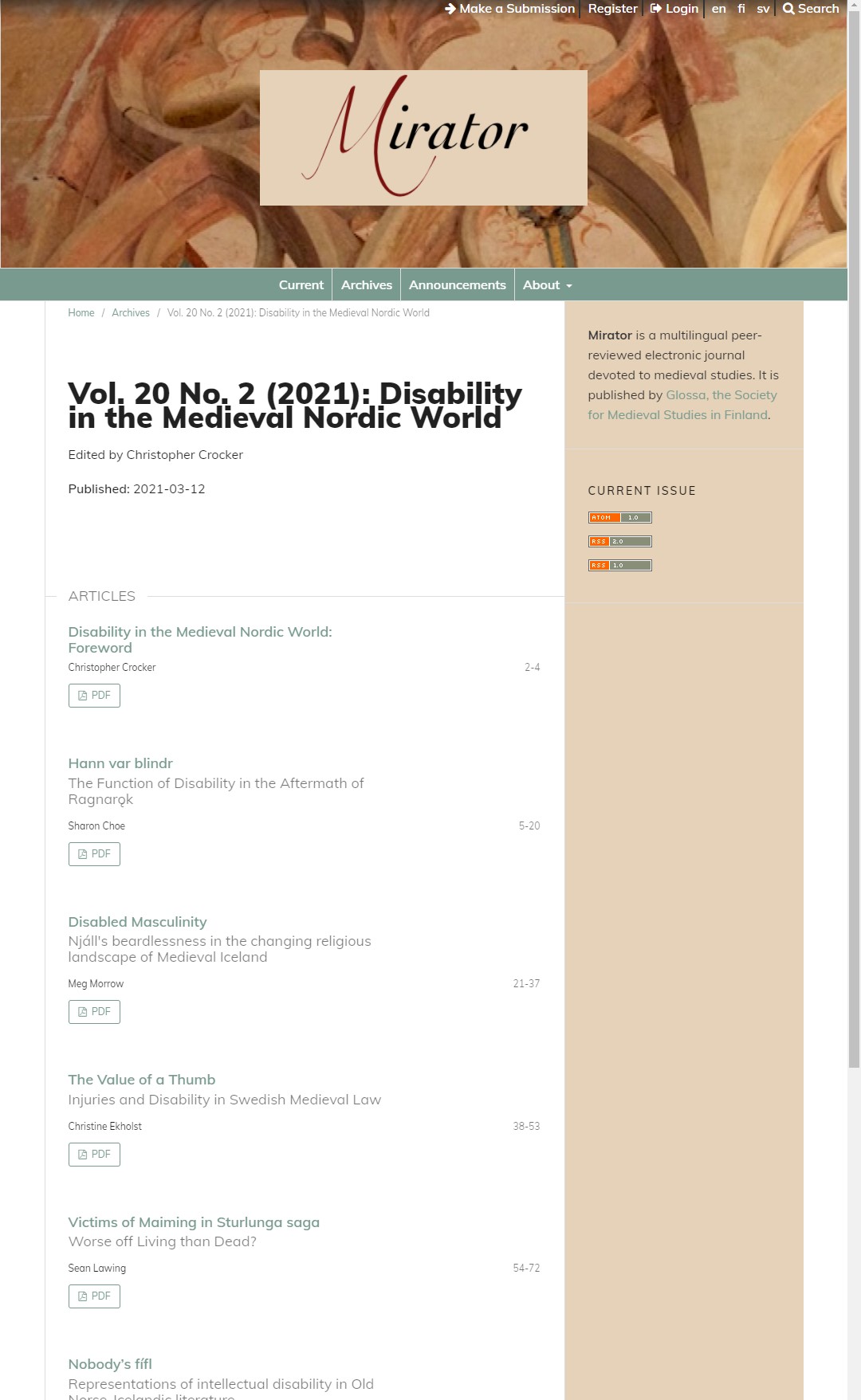This screenshot has width=861, height=1400.
Task: Open the RSS 2.0 feed badge
Action: pyautogui.click(x=619, y=542)
